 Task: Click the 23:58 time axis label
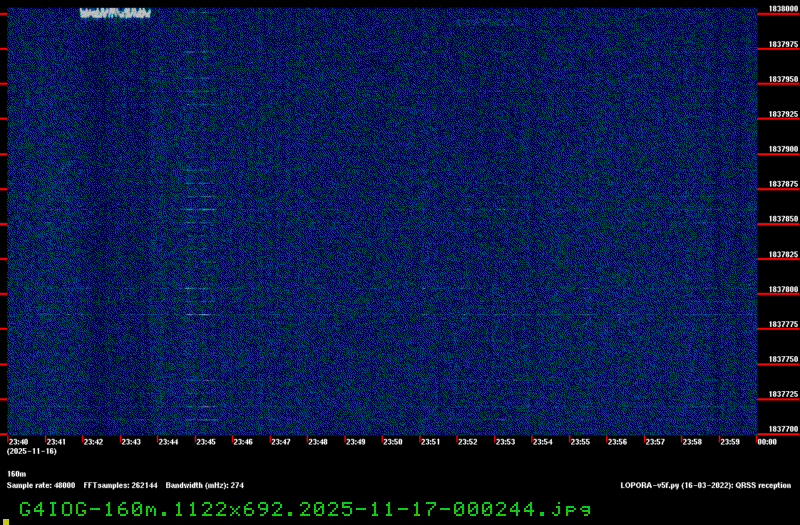pos(692,441)
